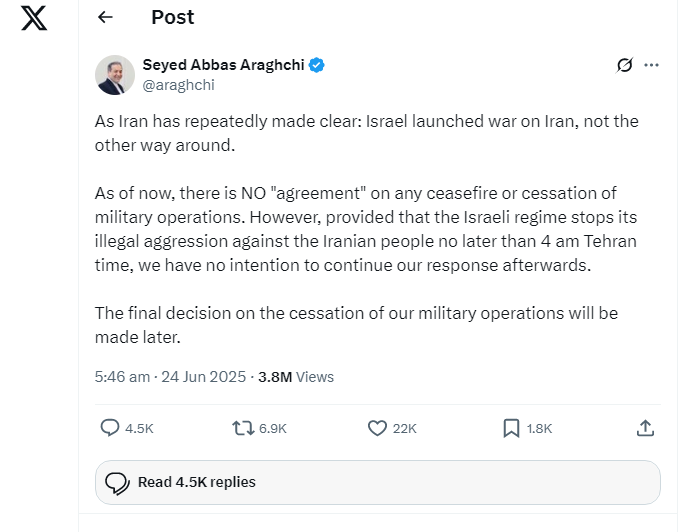Image resolution: width=693 pixels, height=532 pixels.
Task: Click the reply speech bubble icon
Action: (x=110, y=428)
